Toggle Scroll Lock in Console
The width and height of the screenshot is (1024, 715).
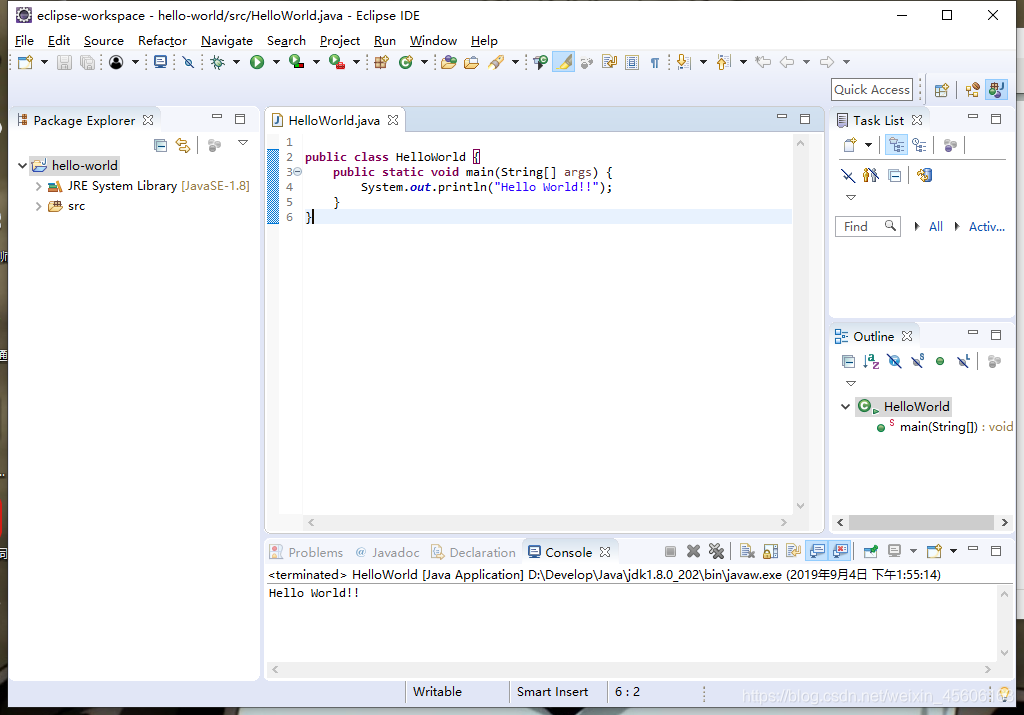click(770, 552)
